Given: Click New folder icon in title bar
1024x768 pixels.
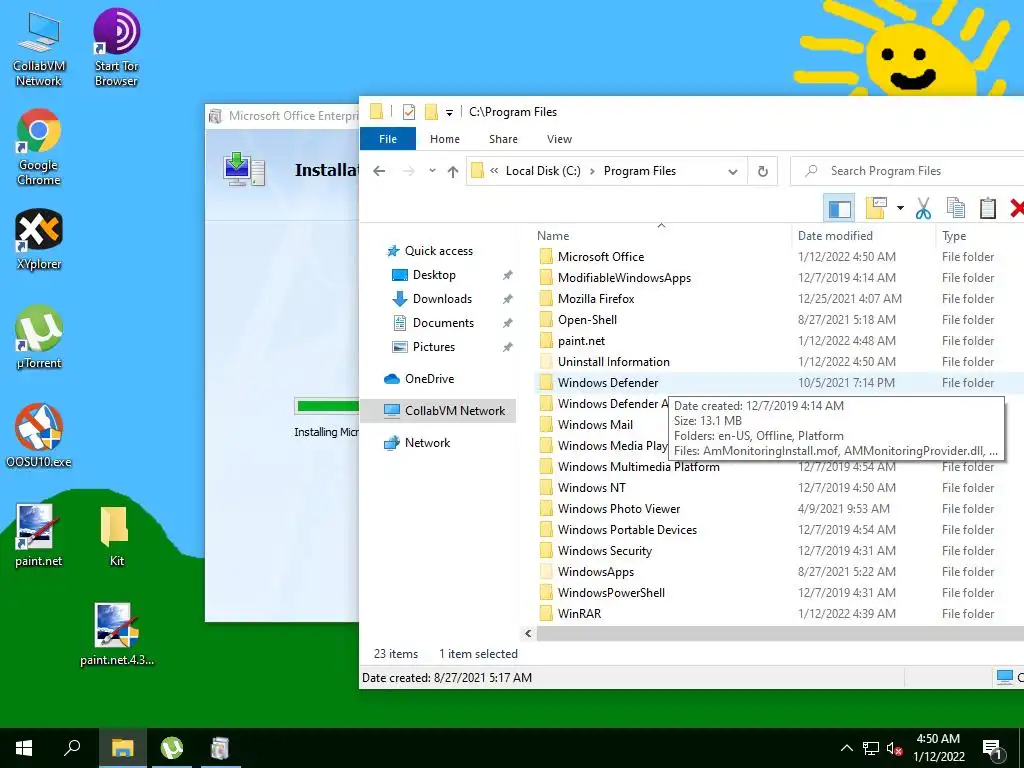Looking at the screenshot, I should pos(431,112).
